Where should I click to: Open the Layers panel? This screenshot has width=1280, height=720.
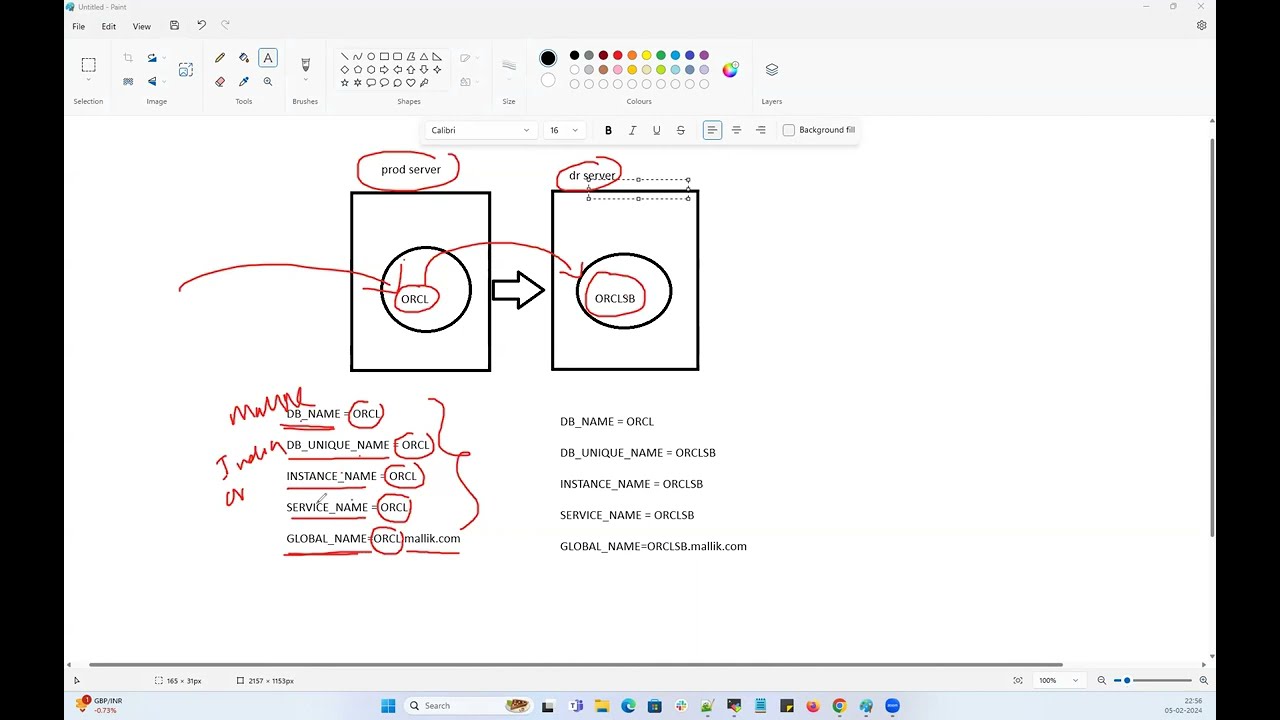click(x=772, y=70)
